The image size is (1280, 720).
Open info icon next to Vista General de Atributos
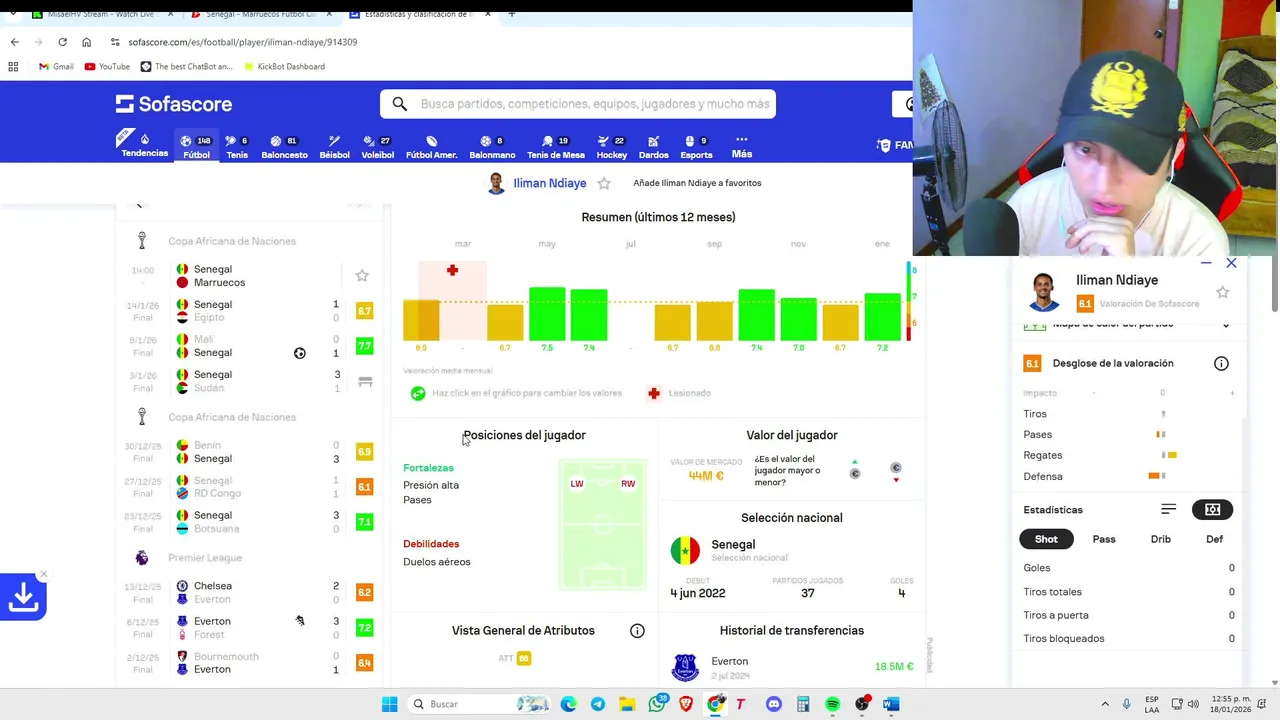[x=637, y=630]
